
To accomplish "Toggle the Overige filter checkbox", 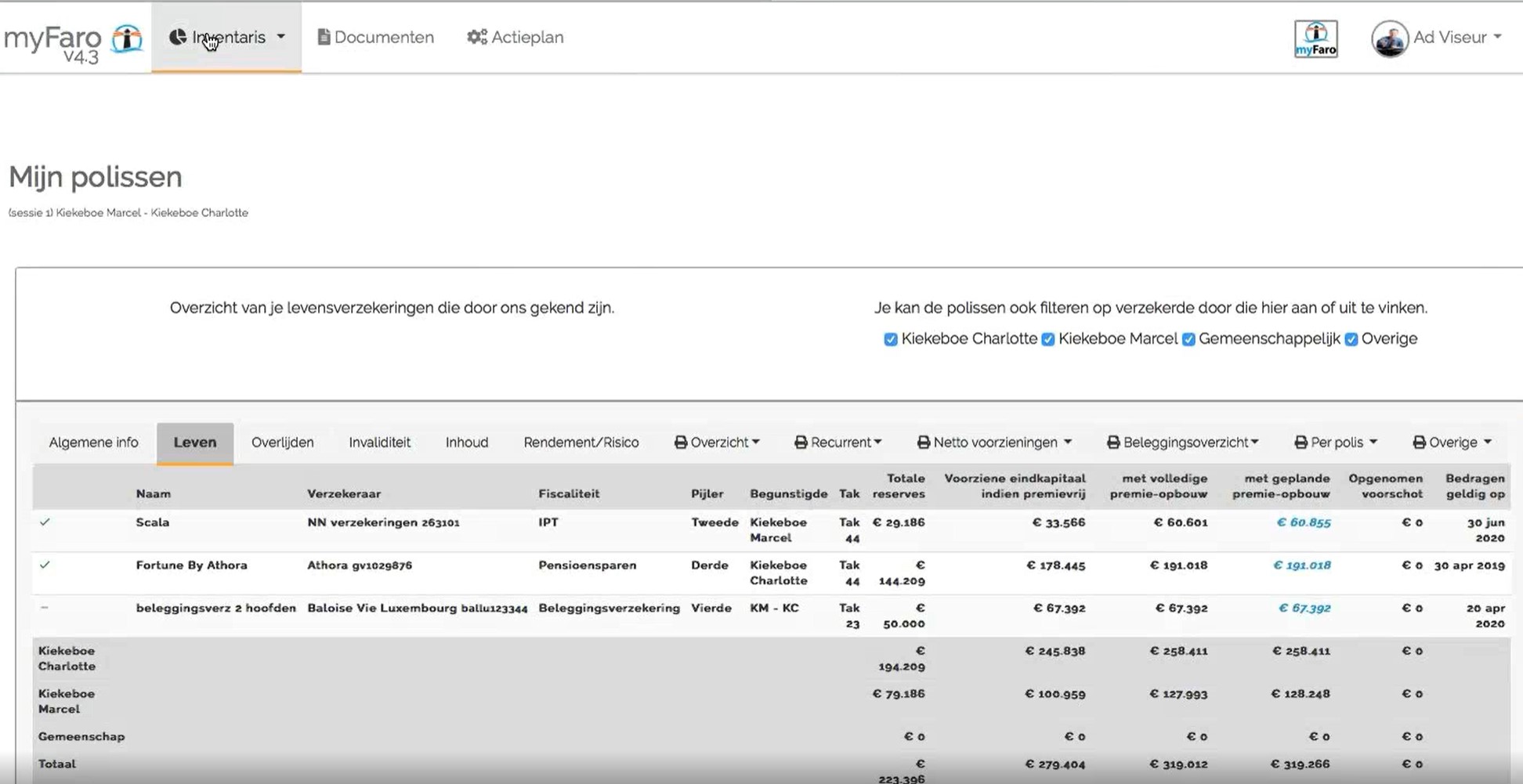I will [x=1351, y=339].
